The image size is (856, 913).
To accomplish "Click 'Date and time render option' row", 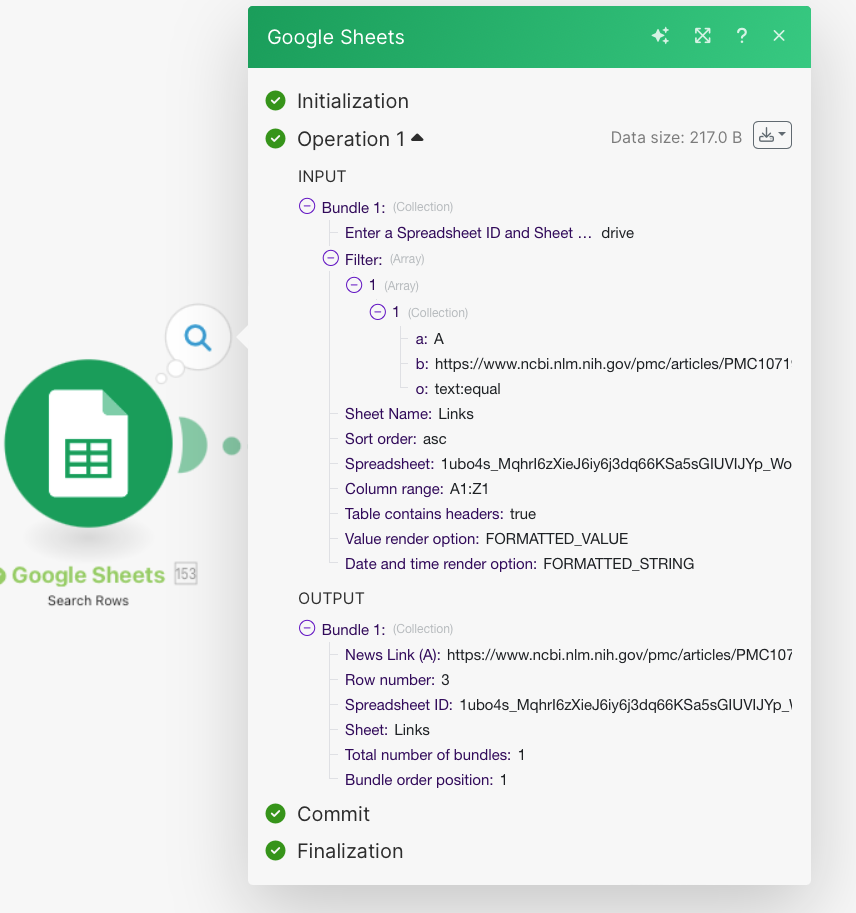I will pyautogui.click(x=519, y=564).
